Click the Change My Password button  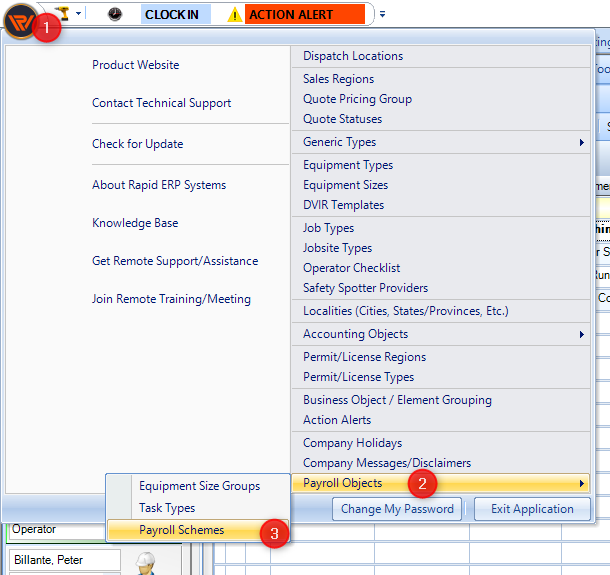tap(397, 509)
